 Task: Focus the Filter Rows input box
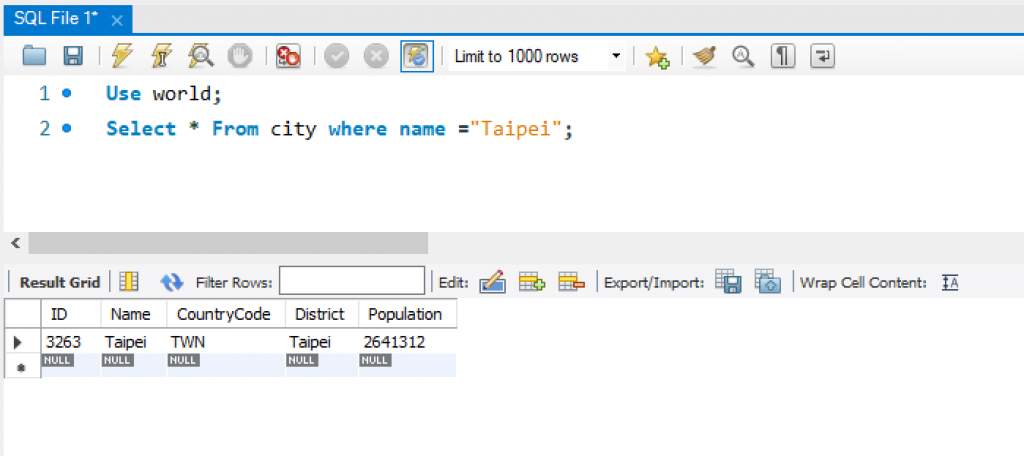click(352, 281)
